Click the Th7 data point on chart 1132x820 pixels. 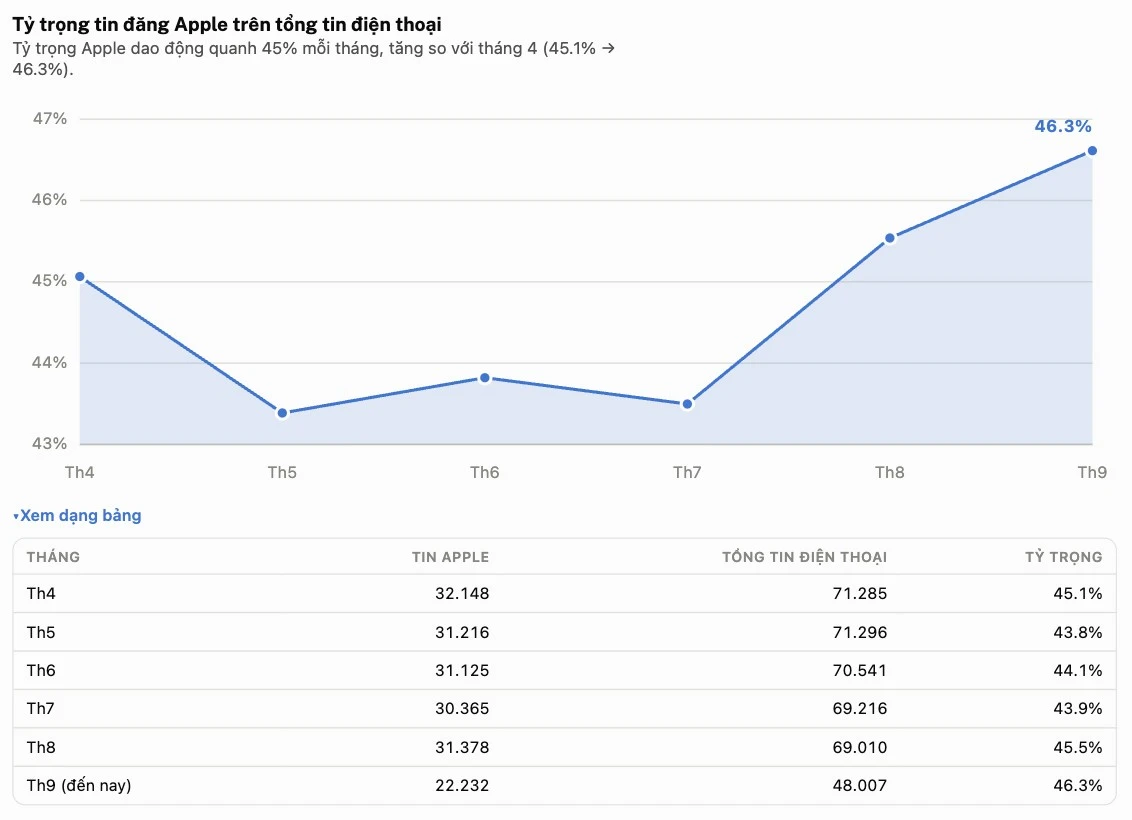[687, 404]
